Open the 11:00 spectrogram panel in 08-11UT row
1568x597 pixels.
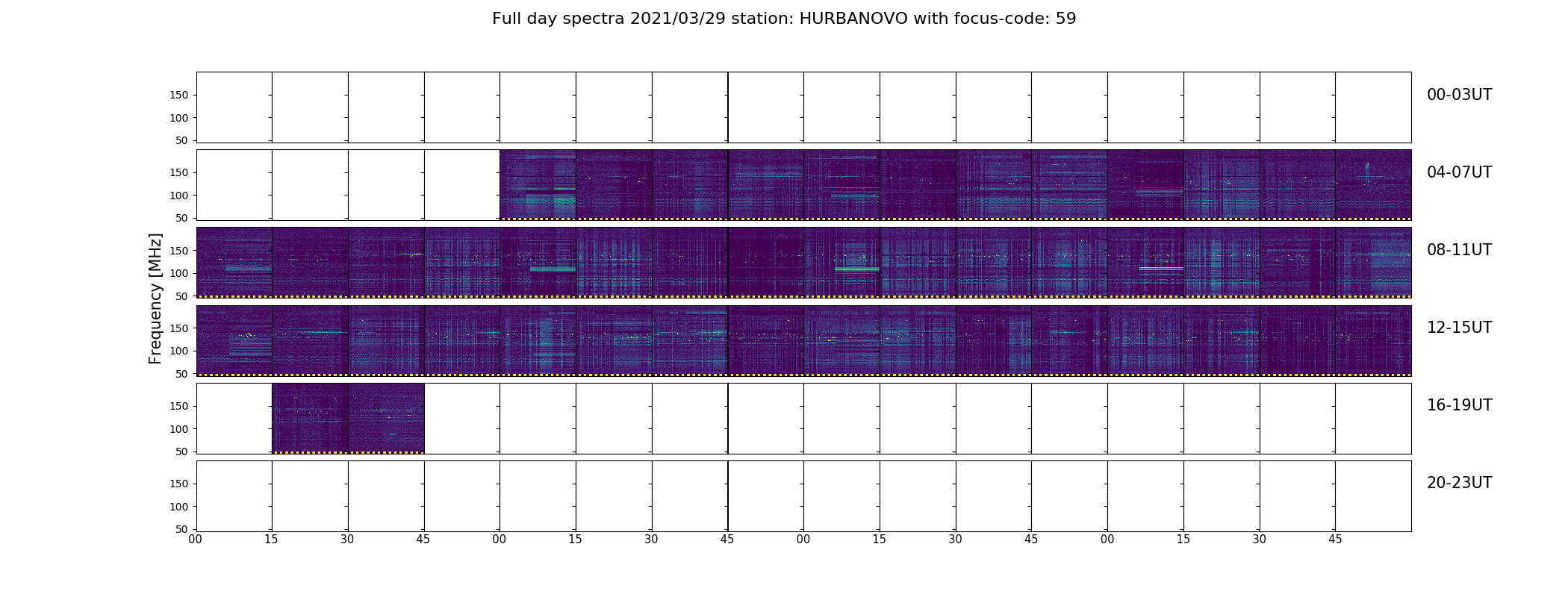[1145, 263]
